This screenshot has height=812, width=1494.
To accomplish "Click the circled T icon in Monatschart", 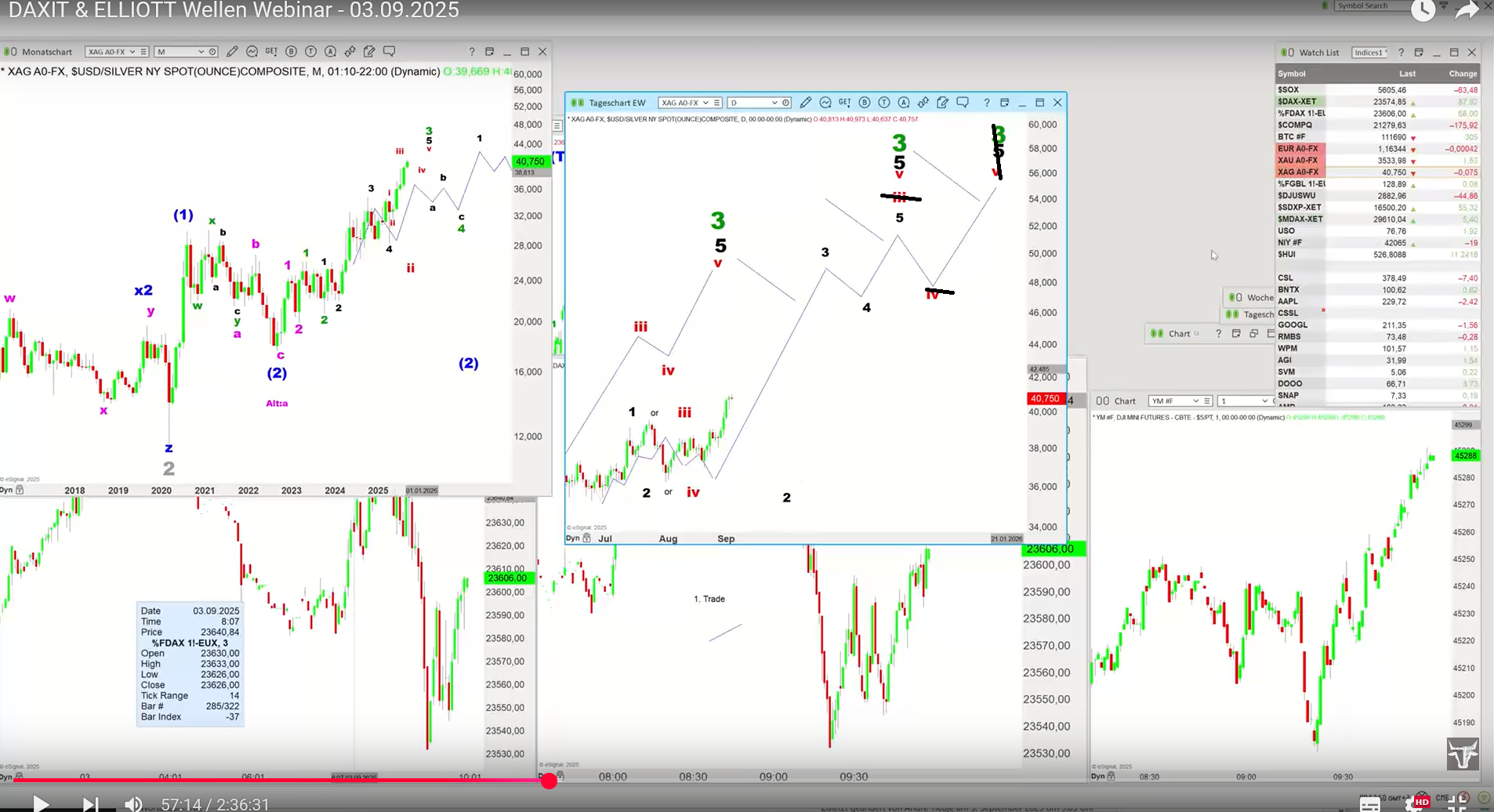I will pyautogui.click(x=310, y=52).
